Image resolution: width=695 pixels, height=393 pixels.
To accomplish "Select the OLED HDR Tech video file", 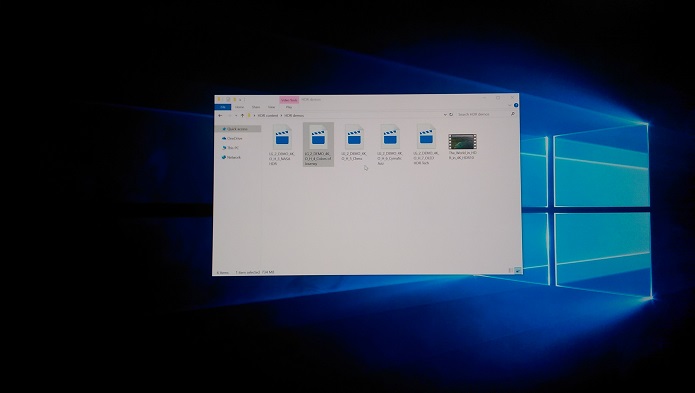I will (x=426, y=144).
